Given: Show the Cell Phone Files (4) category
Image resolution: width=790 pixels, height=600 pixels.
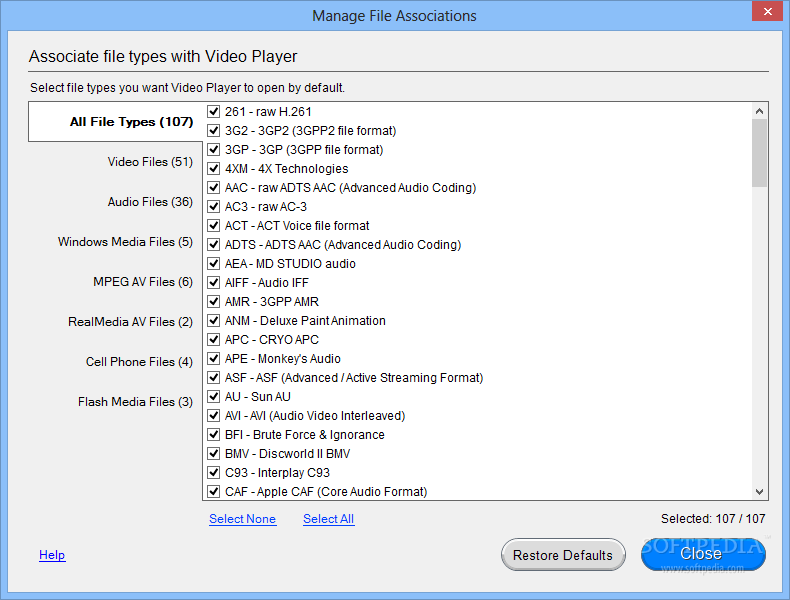Looking at the screenshot, I should tap(139, 362).
